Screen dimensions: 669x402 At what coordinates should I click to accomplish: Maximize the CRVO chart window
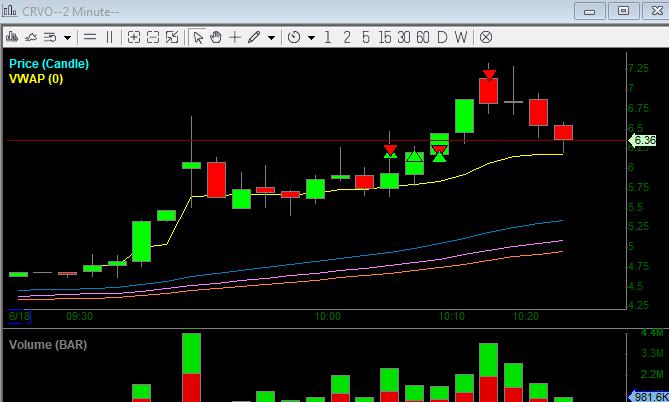[x=623, y=12]
